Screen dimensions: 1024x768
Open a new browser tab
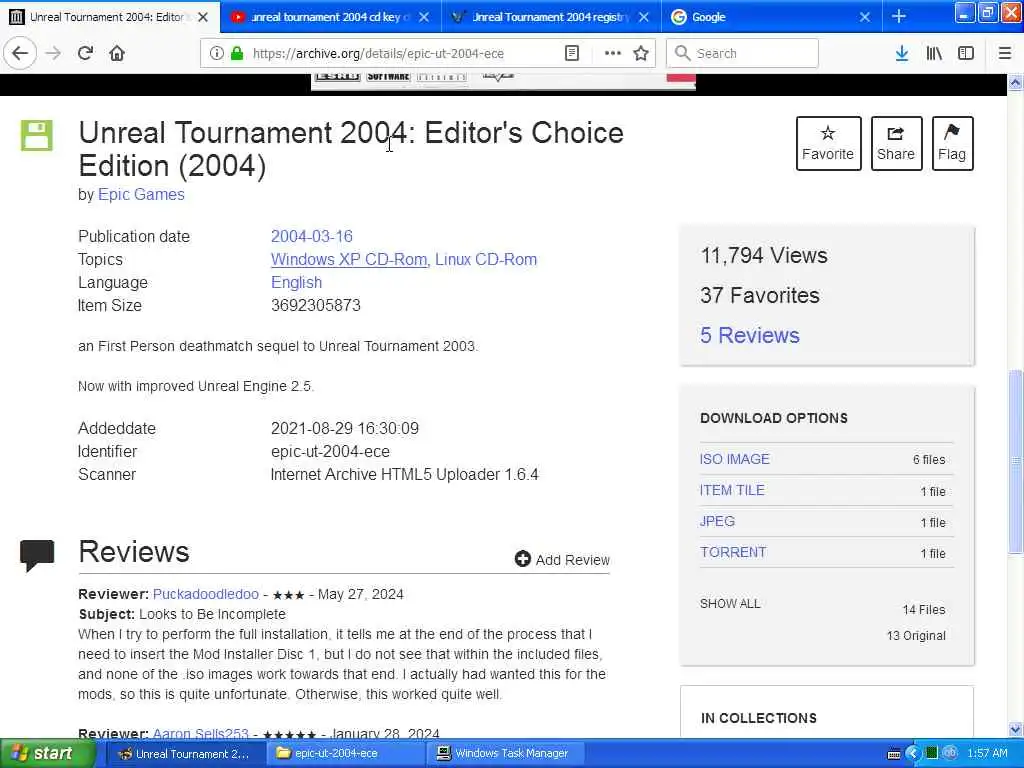[899, 16]
